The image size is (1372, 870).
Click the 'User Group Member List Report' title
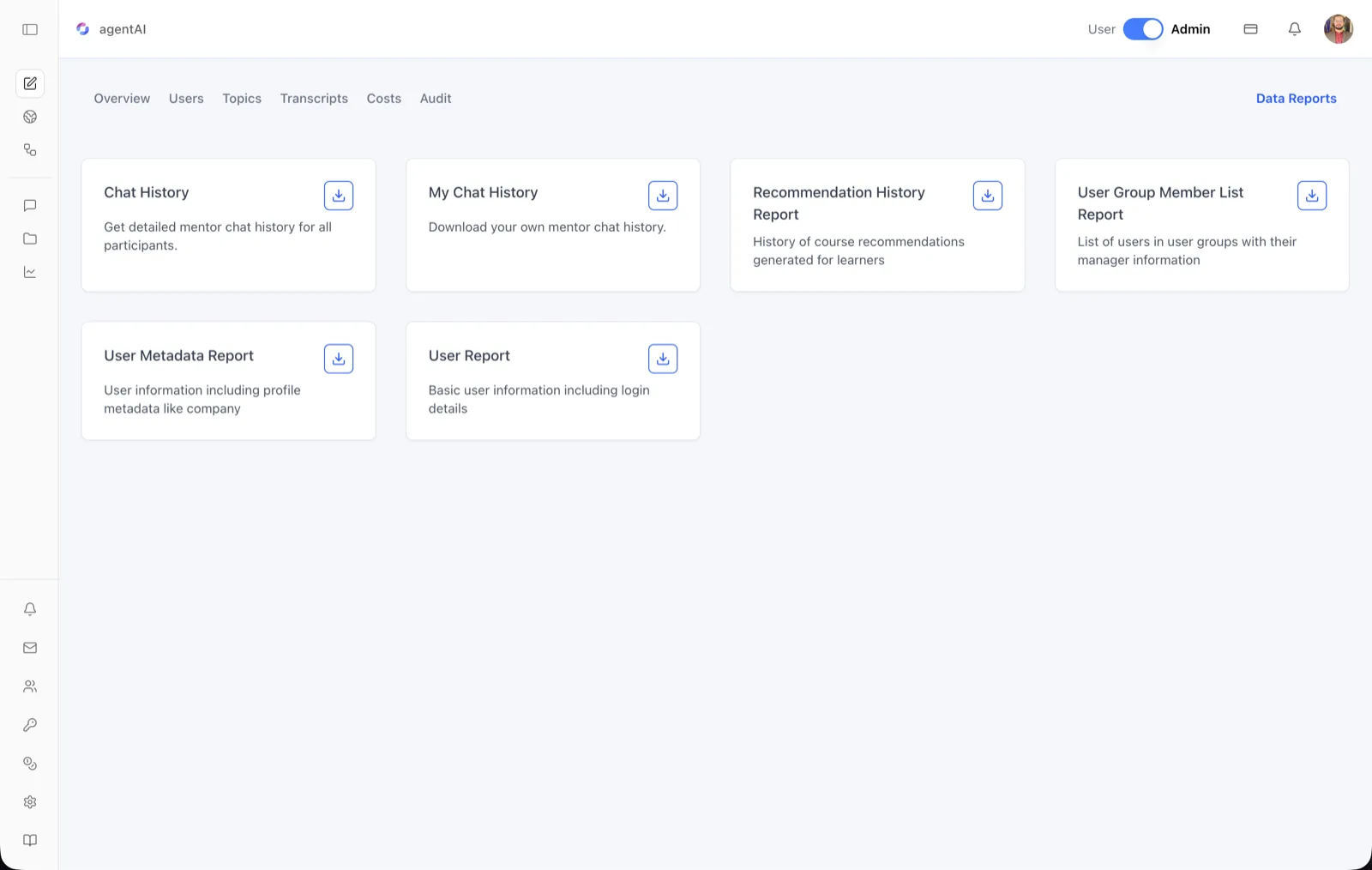point(1160,203)
